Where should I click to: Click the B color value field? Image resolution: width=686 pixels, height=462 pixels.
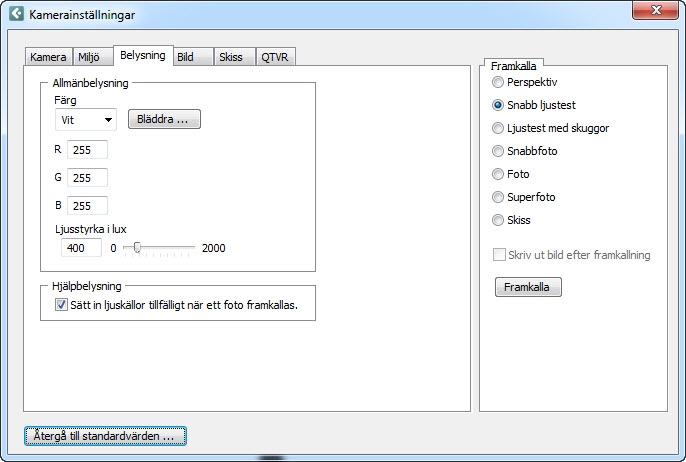(87, 206)
